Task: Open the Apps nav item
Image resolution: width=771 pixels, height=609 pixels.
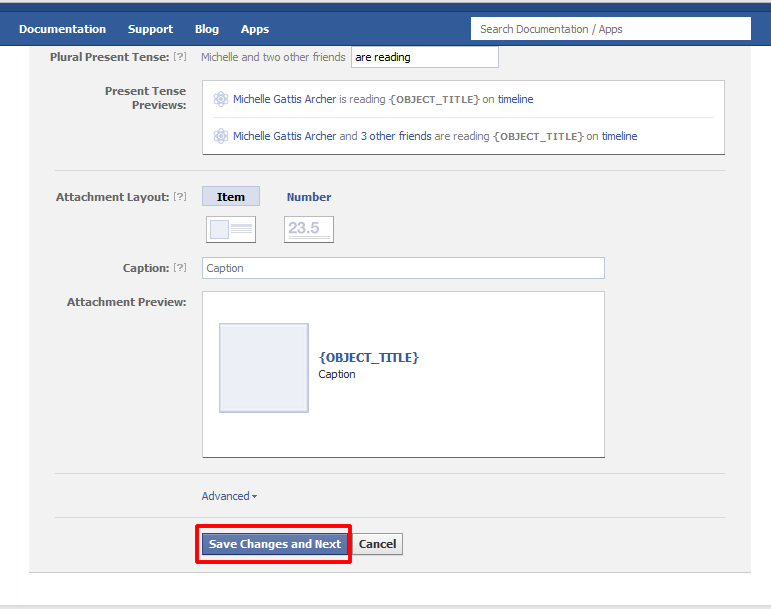Action: (255, 29)
